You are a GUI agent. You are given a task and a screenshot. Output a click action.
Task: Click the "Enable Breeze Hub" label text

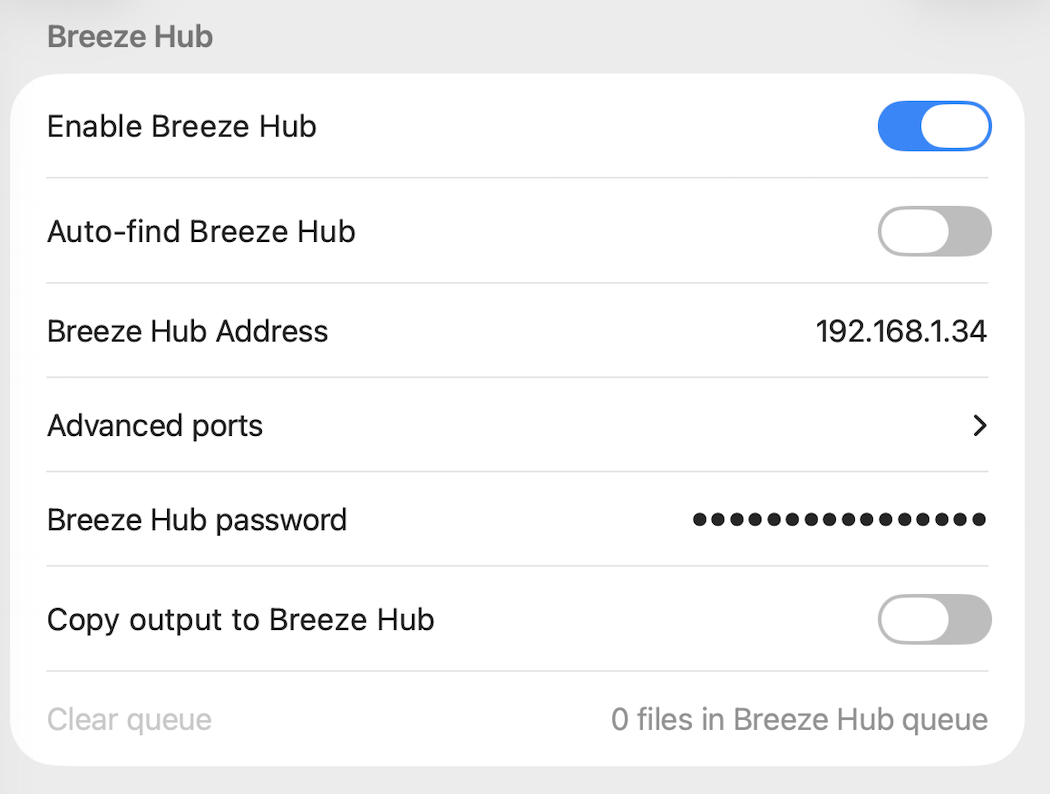tap(182, 127)
